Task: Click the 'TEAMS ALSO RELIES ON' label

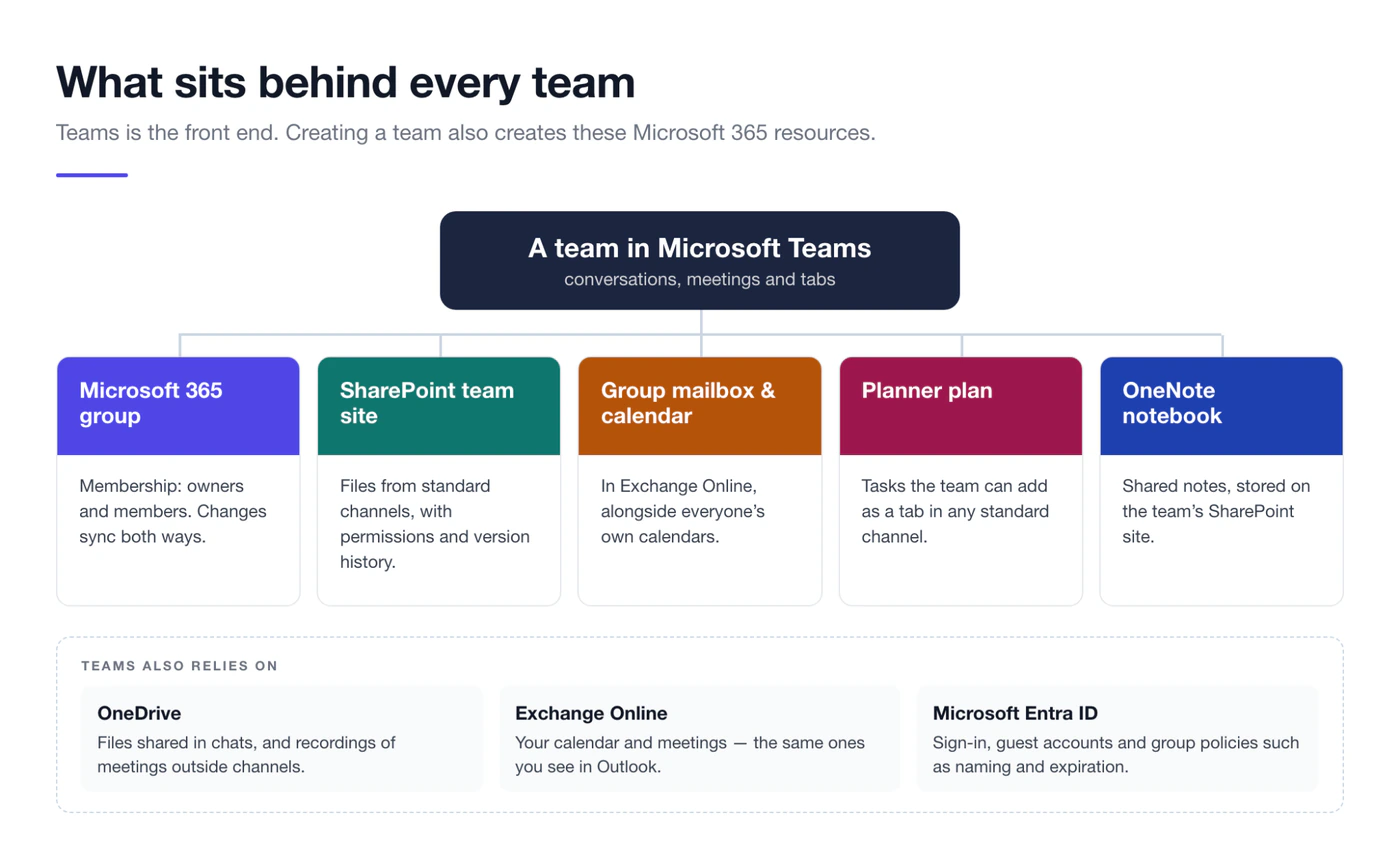Action: (x=179, y=665)
